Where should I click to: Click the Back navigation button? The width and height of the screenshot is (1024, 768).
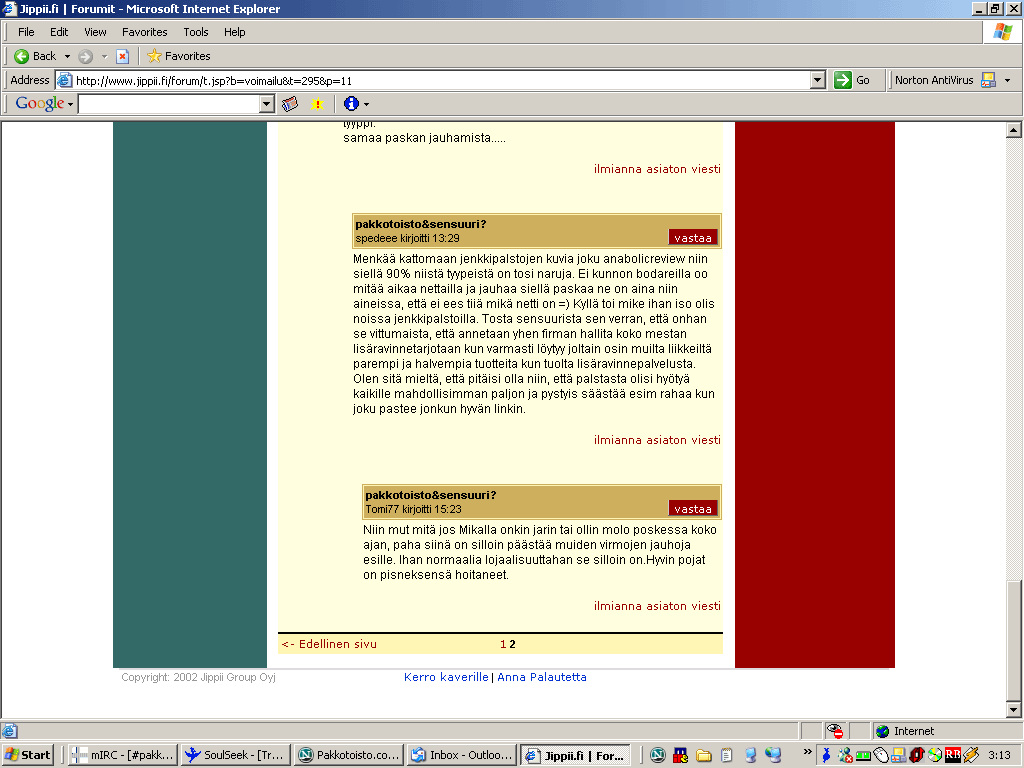(35, 56)
